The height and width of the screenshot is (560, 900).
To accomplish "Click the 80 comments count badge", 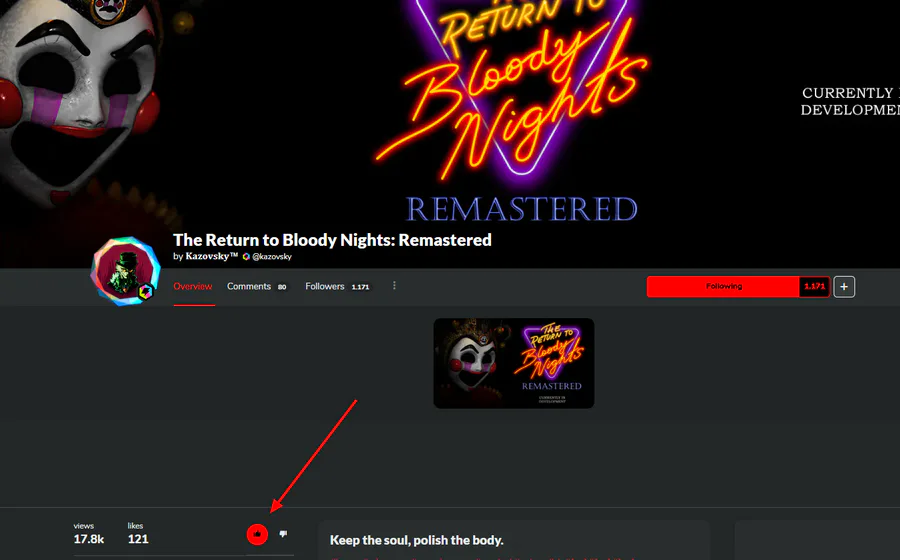I will click(282, 287).
